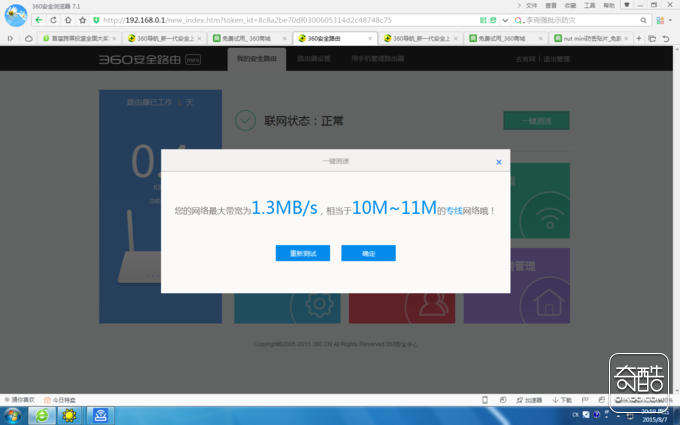Viewport: 680px width, 425px height.
Task: Click the cloud icon beside the tab strip
Action: [29, 39]
